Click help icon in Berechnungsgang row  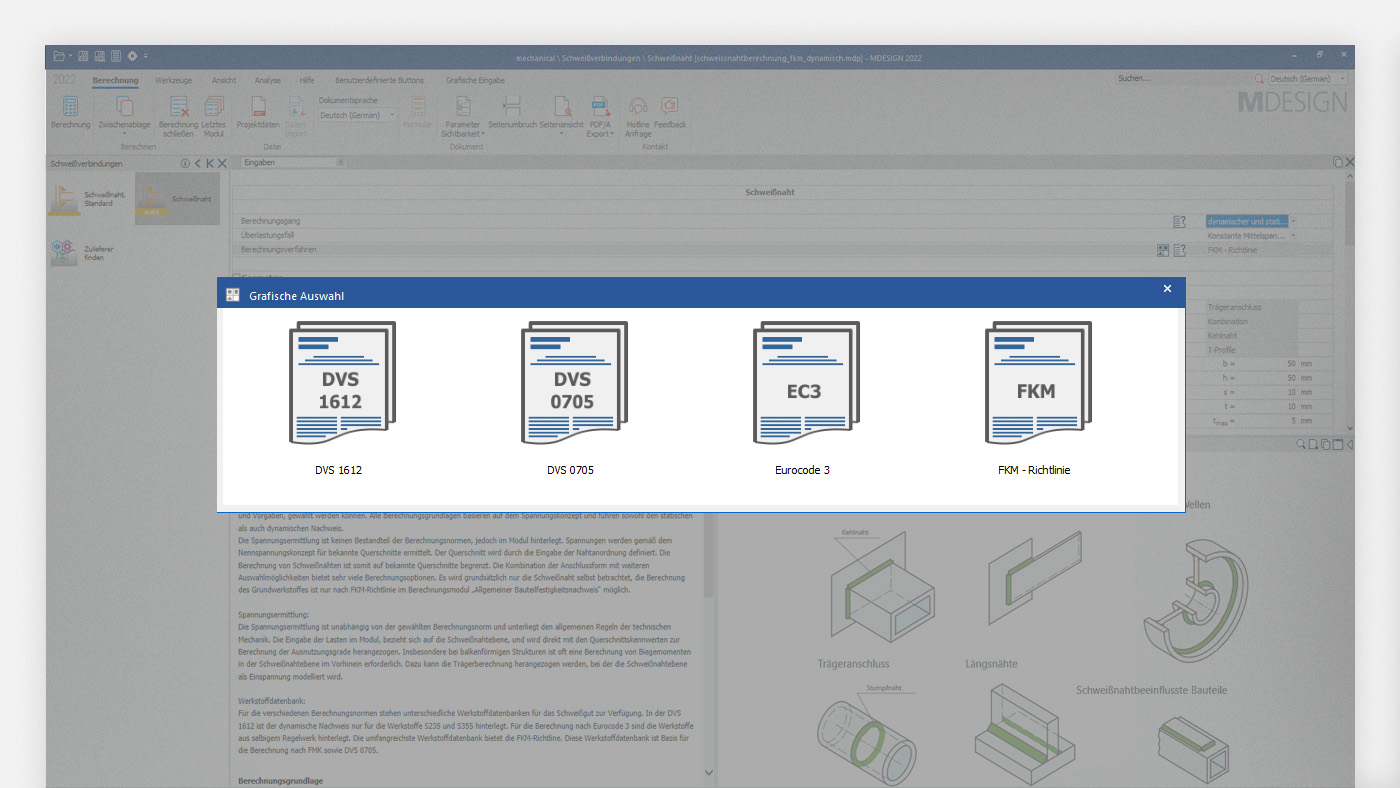[1179, 221]
